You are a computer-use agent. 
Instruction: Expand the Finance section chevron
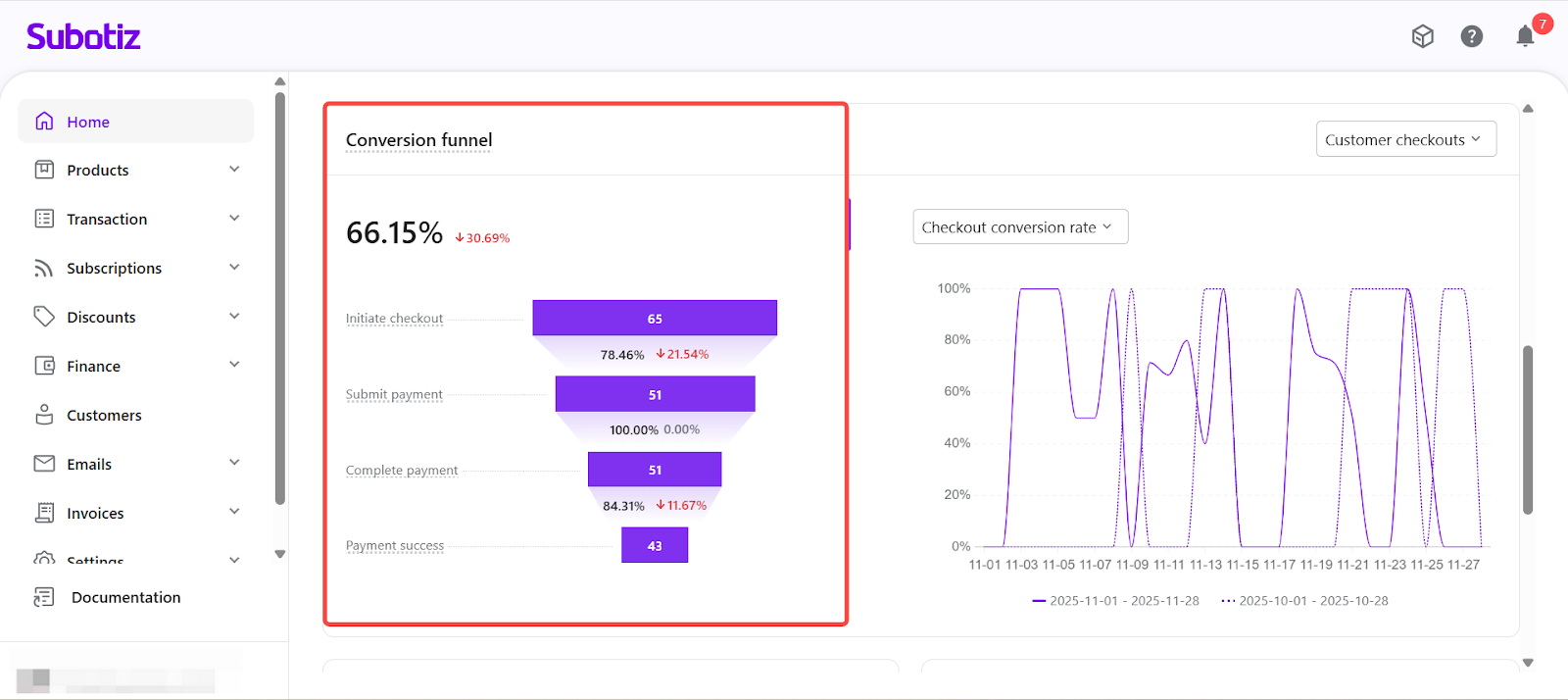pos(234,365)
